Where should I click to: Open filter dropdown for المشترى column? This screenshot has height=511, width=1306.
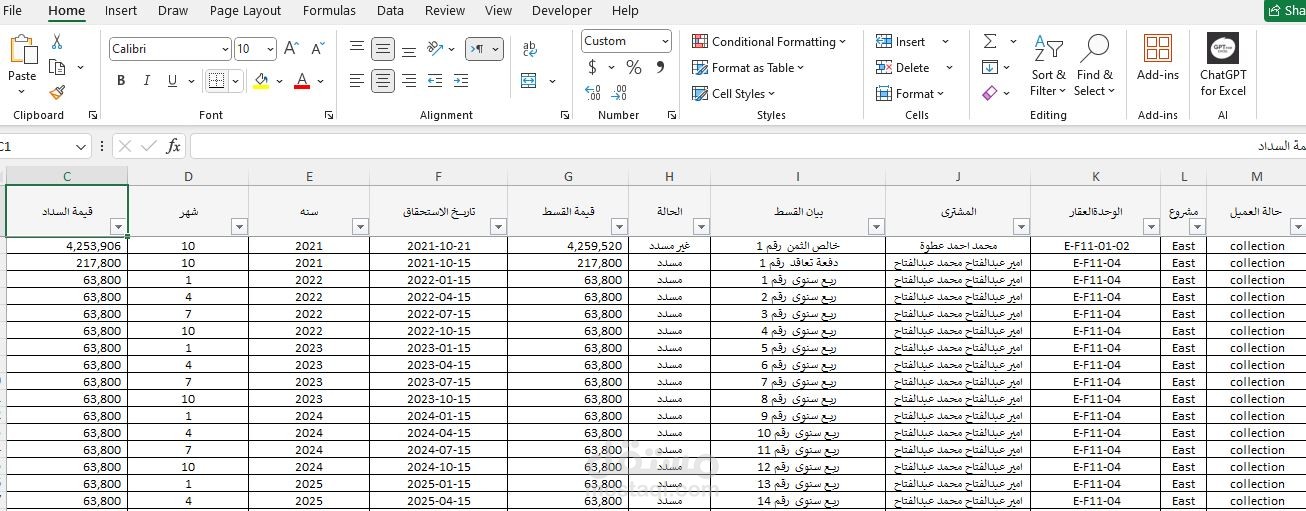pos(1021,227)
